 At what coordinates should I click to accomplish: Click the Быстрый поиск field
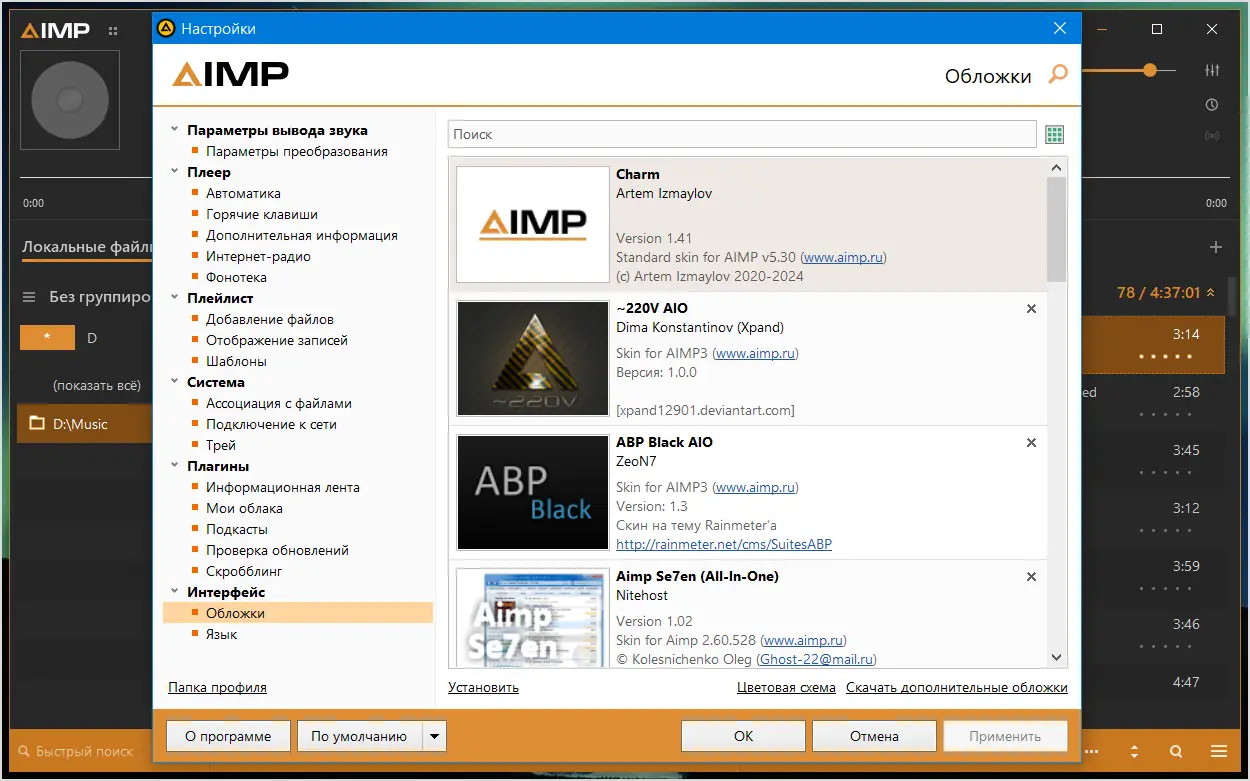85,751
